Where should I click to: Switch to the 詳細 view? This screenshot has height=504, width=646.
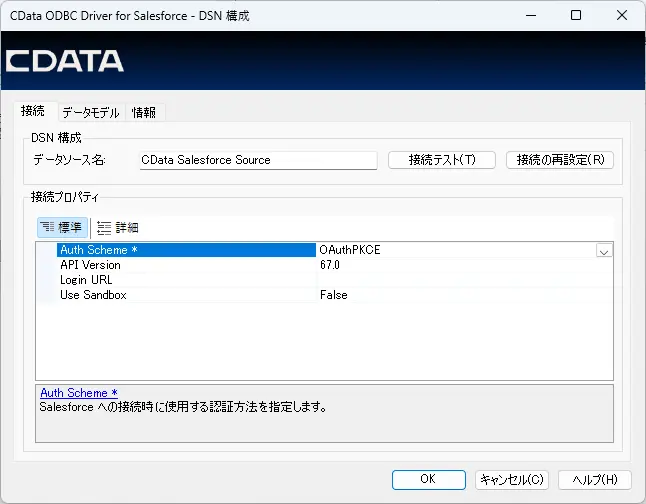click(x=117, y=227)
